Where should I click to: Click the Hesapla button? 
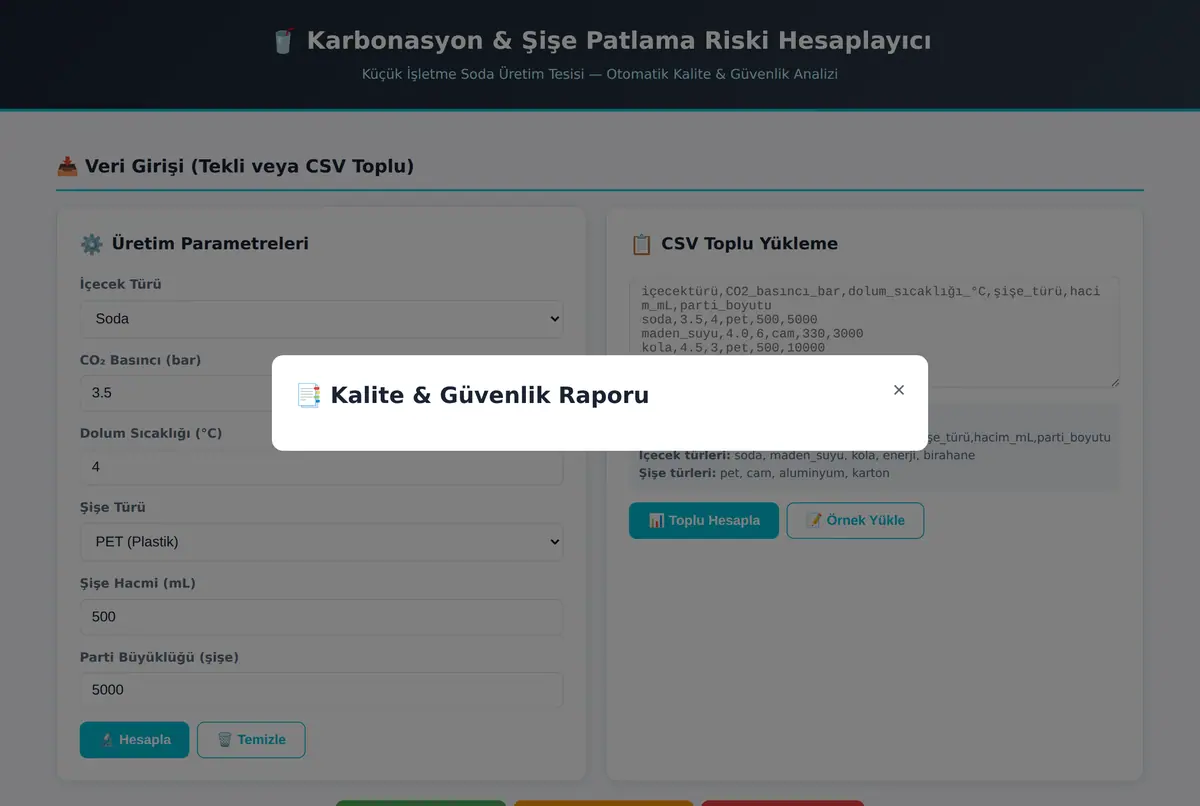[134, 740]
